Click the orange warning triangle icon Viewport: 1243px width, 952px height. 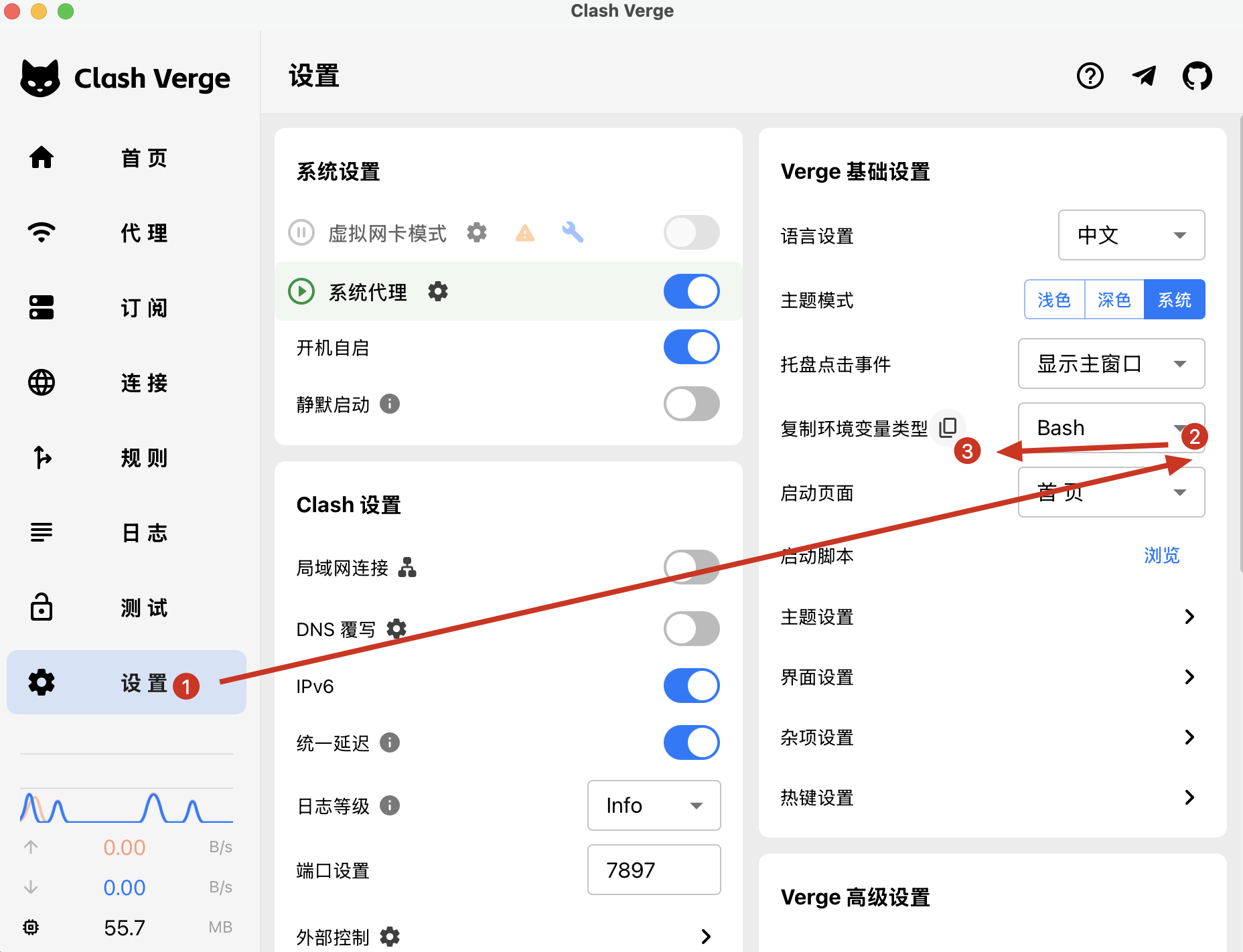(525, 233)
